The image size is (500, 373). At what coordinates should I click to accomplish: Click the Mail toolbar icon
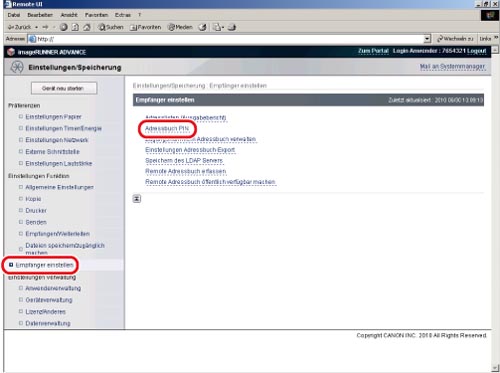(218, 27)
